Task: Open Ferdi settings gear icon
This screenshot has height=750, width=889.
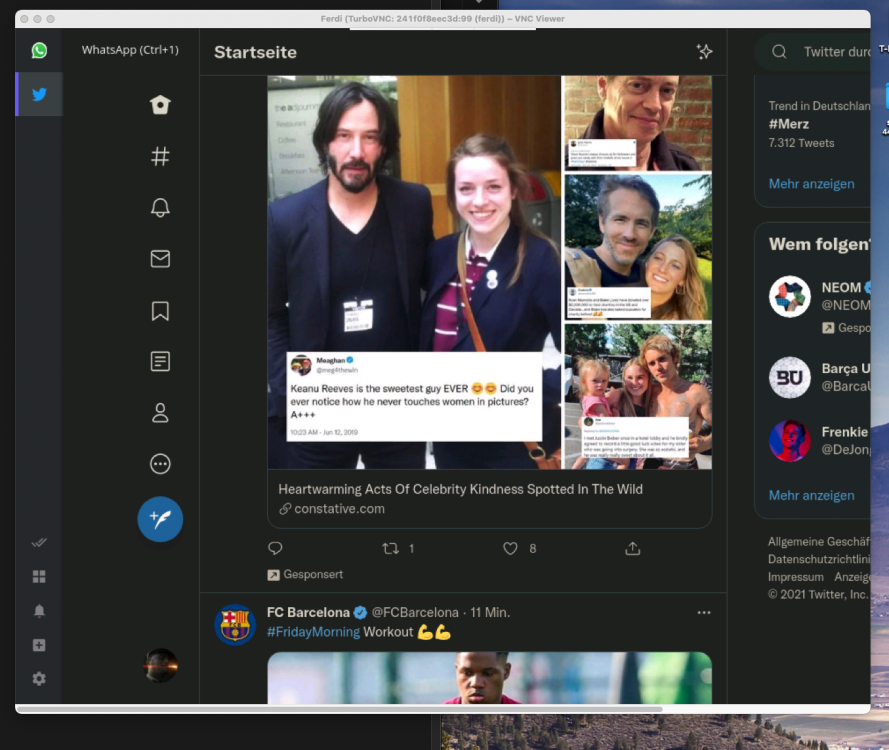Action: pos(39,679)
